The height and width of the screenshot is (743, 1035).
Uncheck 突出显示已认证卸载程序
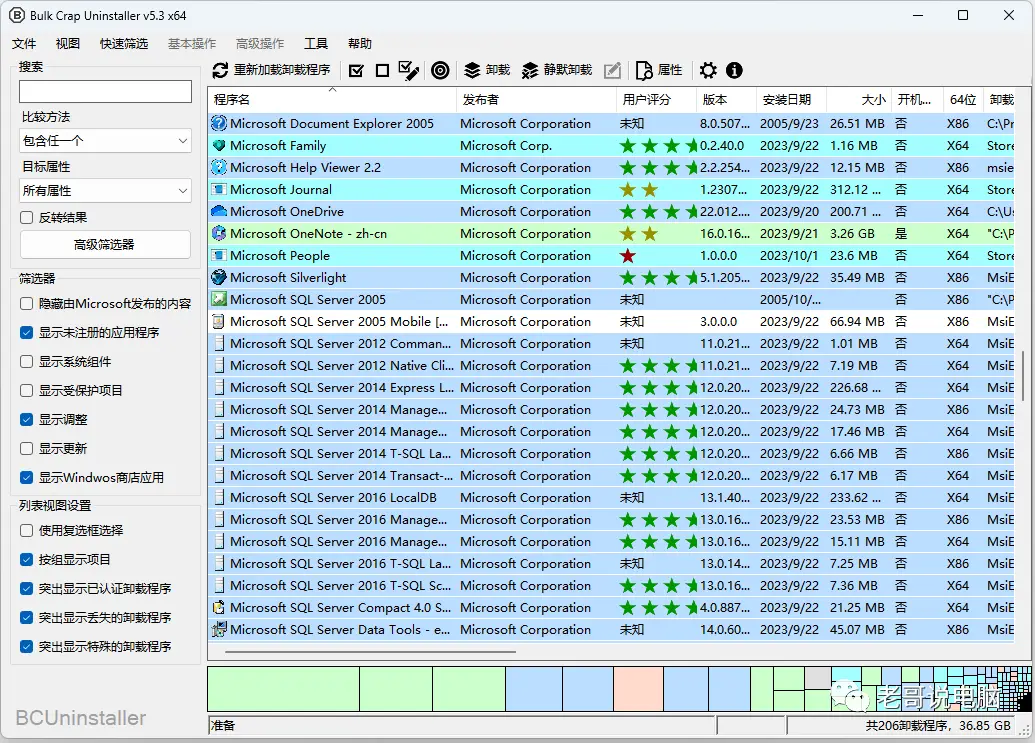26,589
